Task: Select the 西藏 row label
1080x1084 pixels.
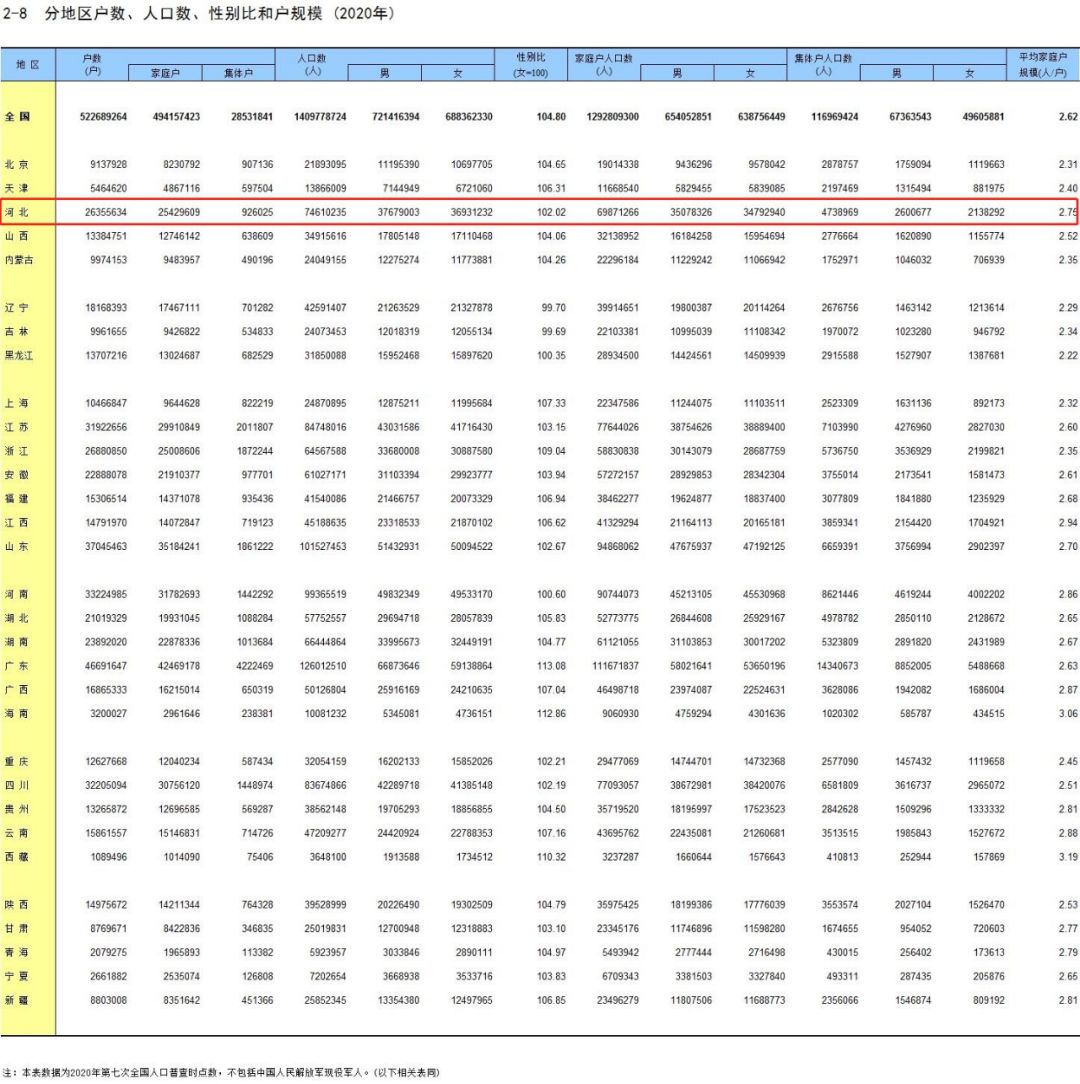Action: click(x=17, y=857)
